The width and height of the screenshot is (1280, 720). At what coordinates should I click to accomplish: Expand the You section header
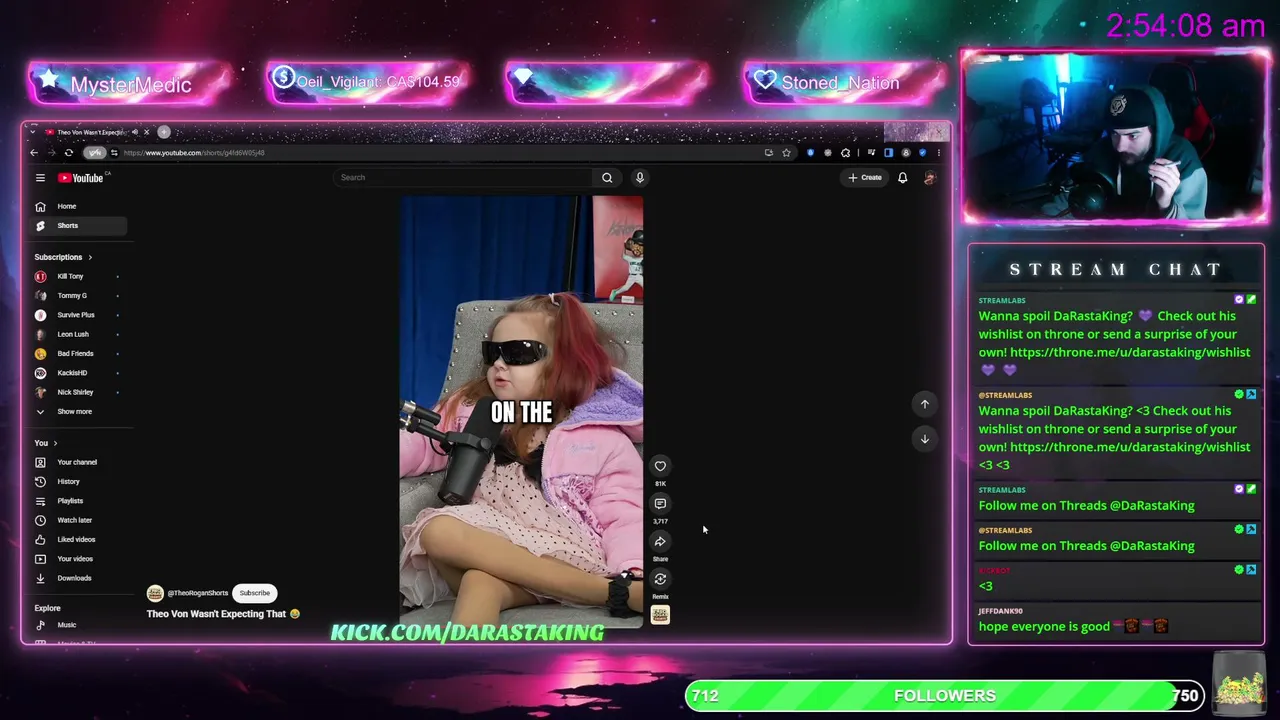tap(46, 443)
